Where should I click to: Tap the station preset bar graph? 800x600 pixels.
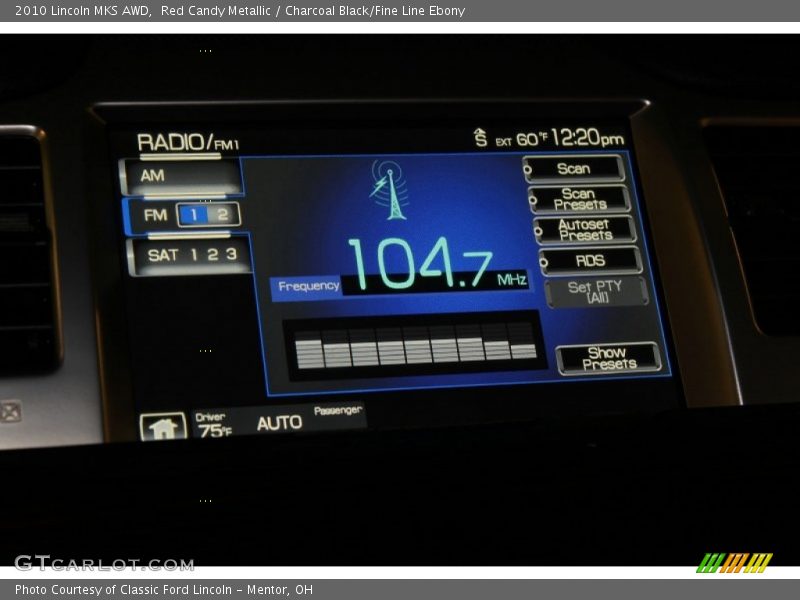415,346
